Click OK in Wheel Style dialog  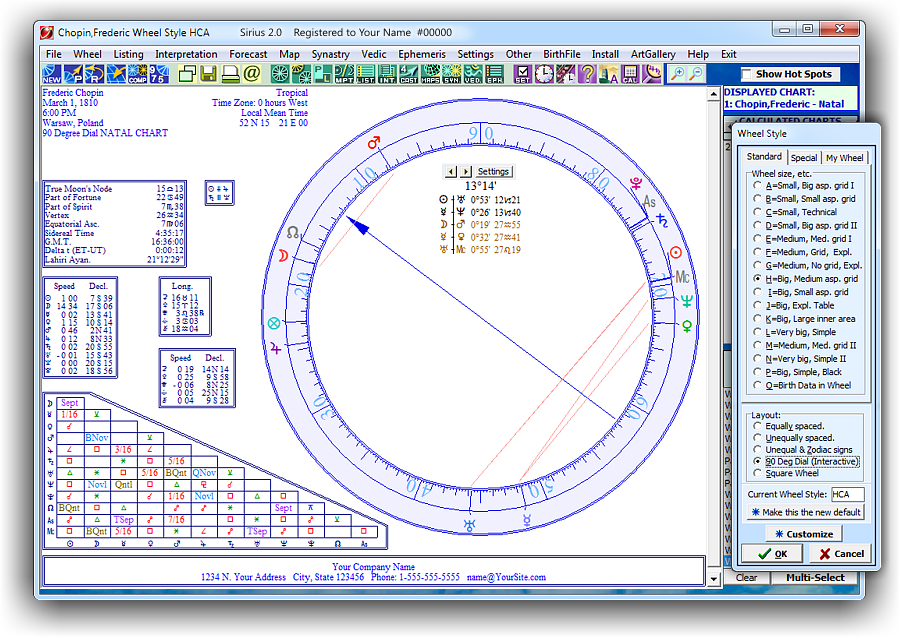pos(772,553)
